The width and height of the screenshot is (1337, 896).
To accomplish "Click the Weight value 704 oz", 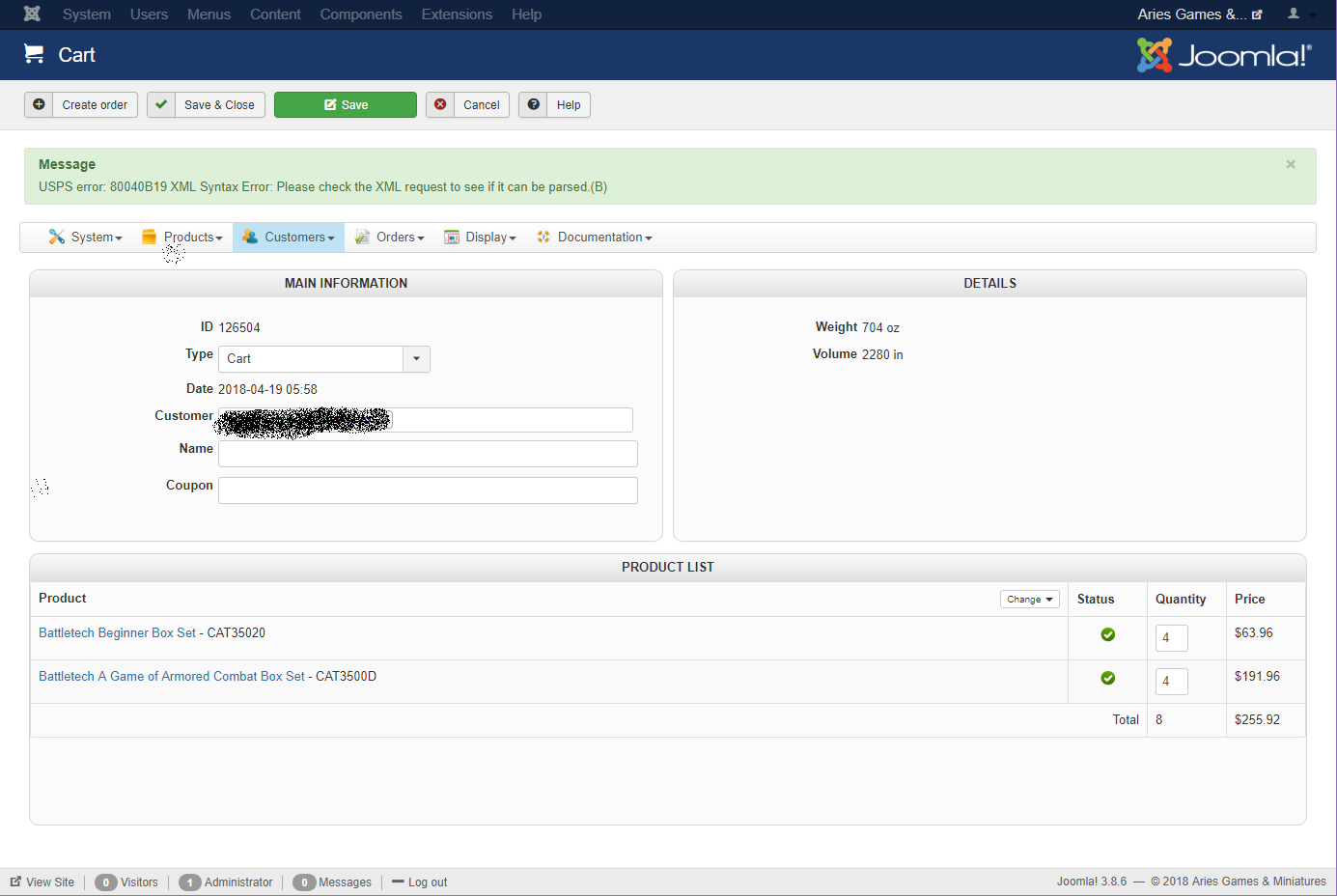I will [880, 328].
